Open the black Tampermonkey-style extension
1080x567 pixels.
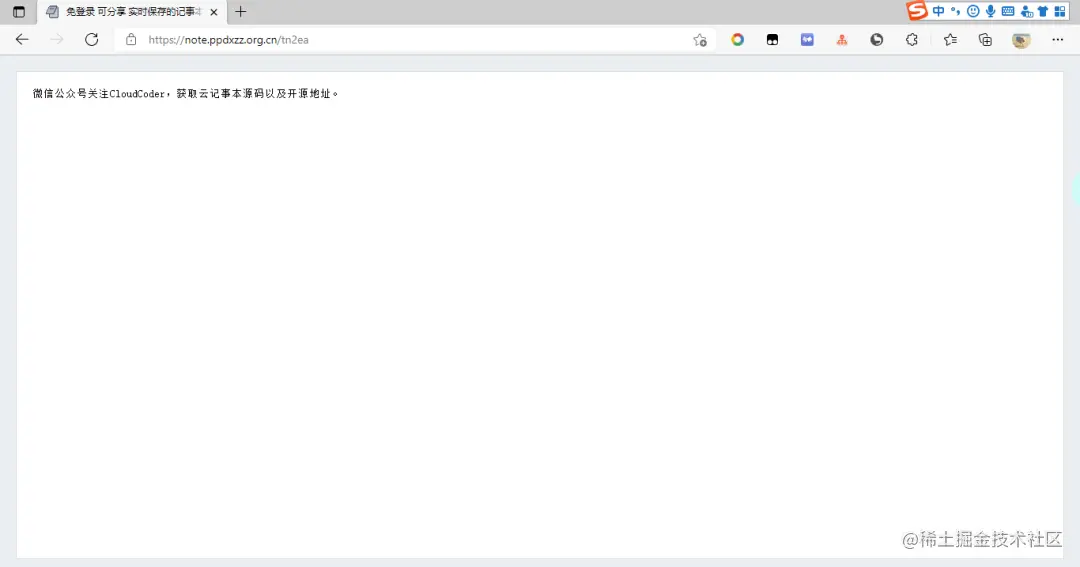[772, 40]
